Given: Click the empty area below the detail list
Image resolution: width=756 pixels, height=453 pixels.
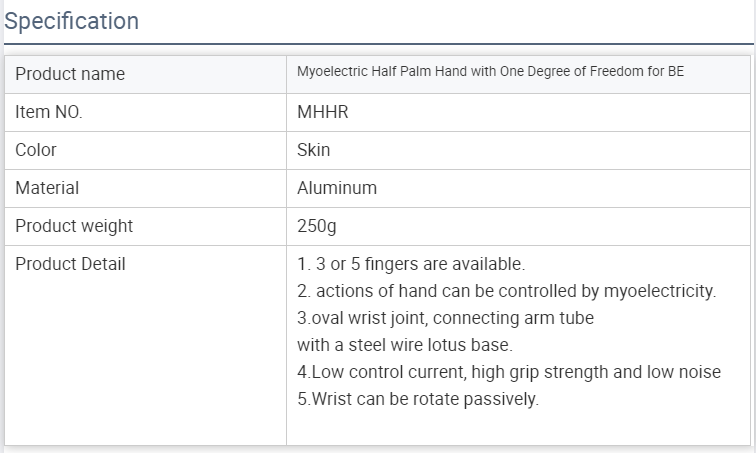Looking at the screenshot, I should pos(518,427).
